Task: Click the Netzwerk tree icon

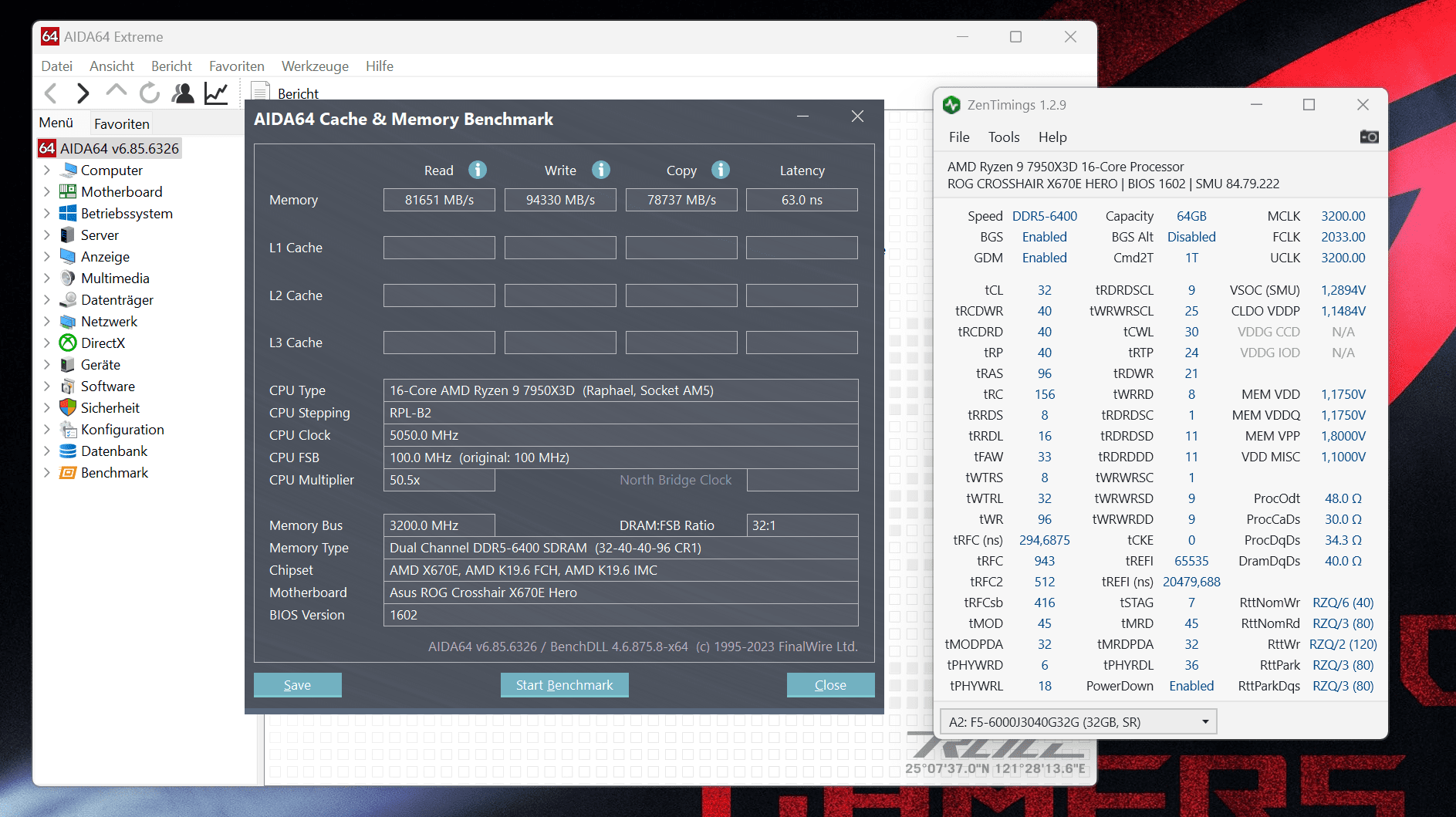Action: tap(68, 321)
